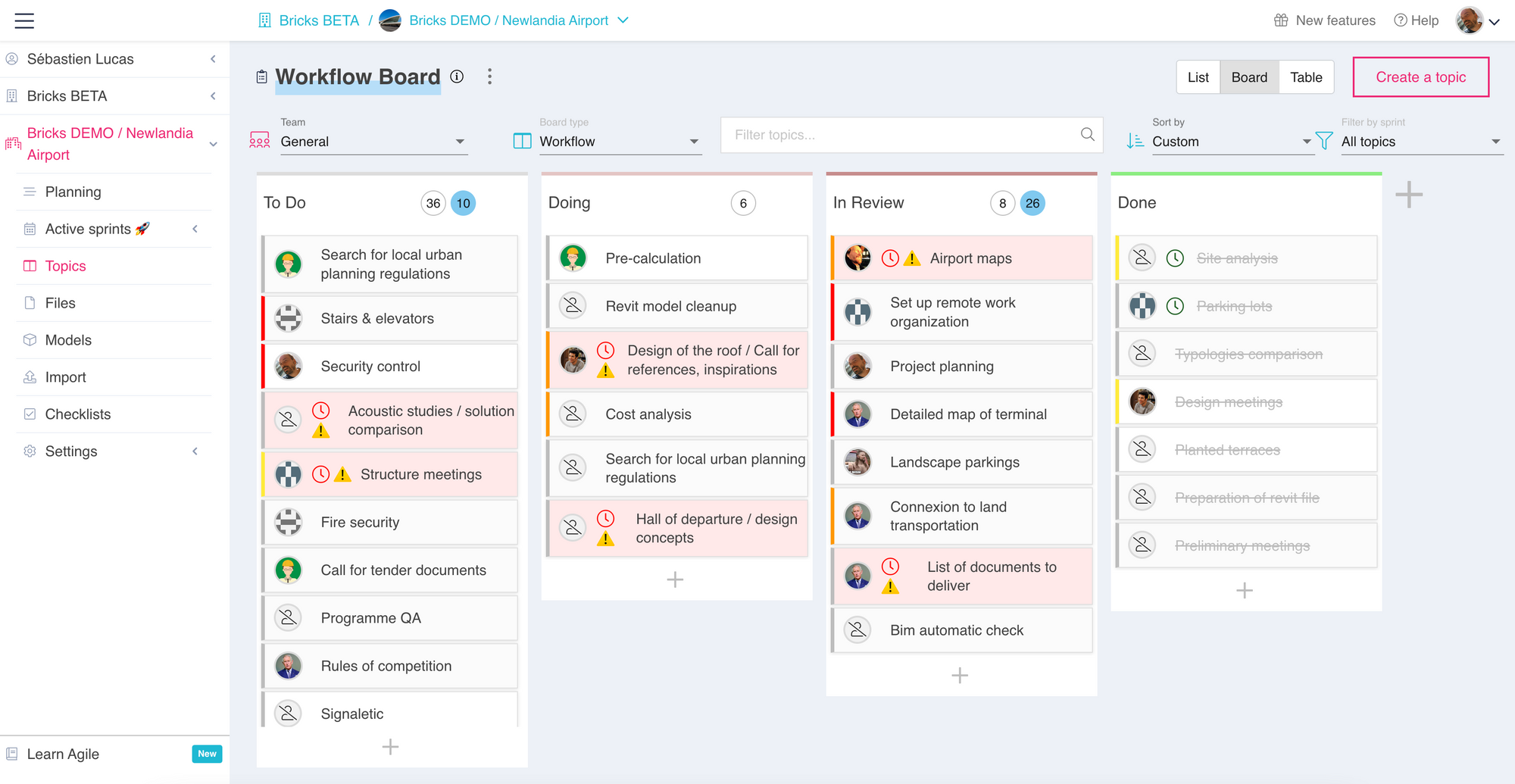Screen dimensions: 1515x784
Task: Click the add new column plus icon
Action: (x=1408, y=195)
